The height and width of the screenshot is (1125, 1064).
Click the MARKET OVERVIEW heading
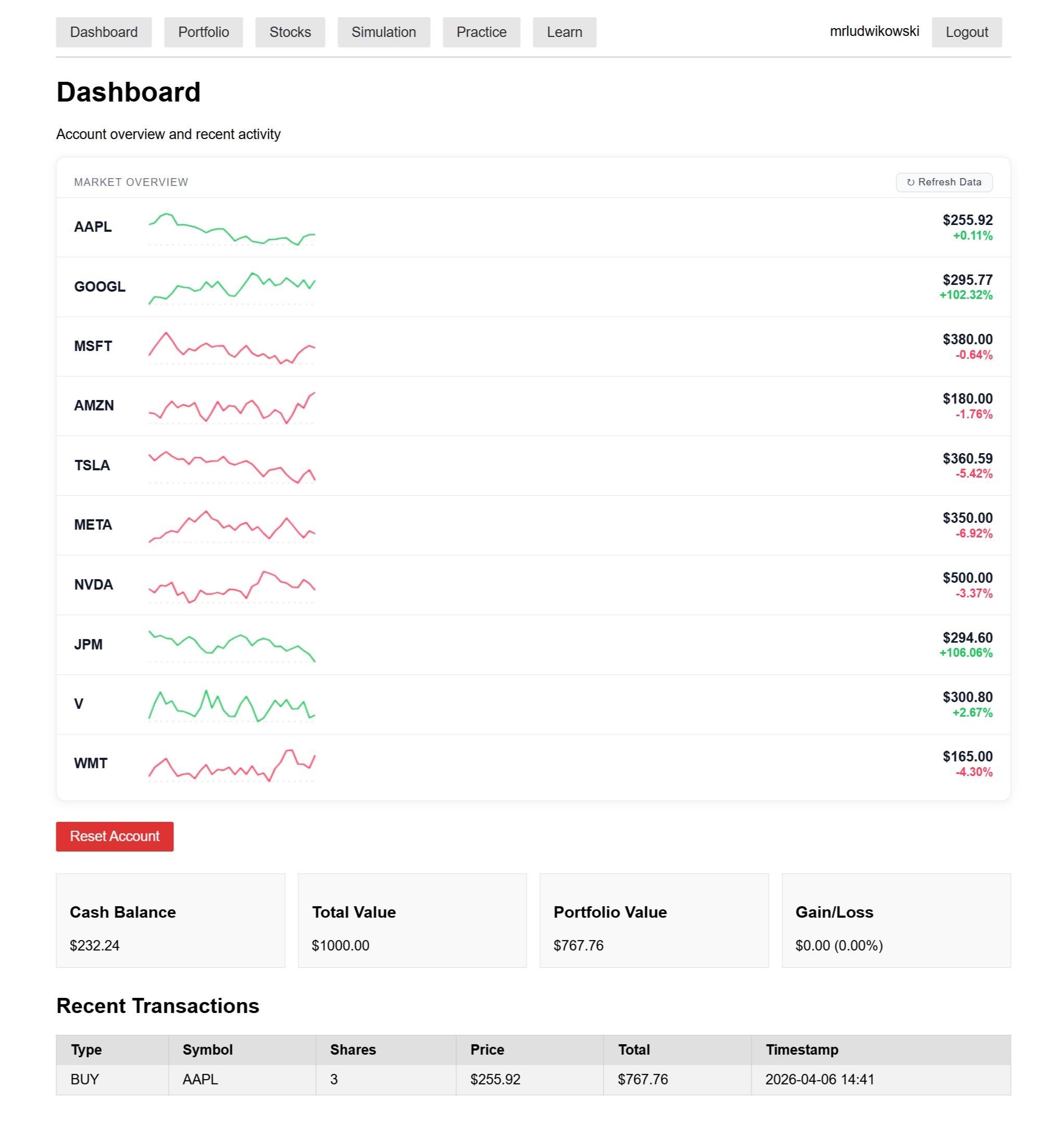pyautogui.click(x=131, y=182)
